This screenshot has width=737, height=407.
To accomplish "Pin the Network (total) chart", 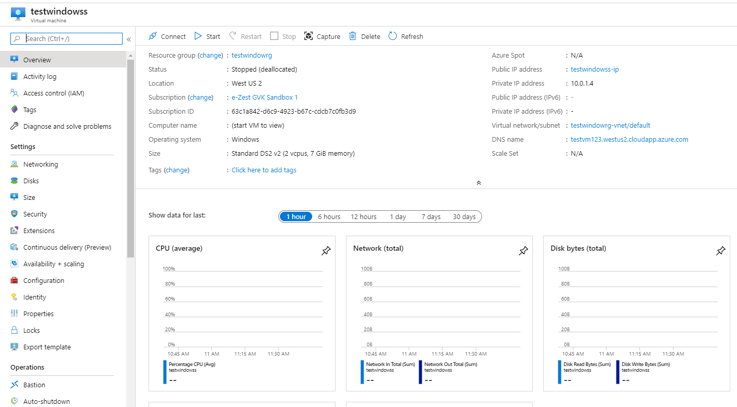I will (x=523, y=251).
